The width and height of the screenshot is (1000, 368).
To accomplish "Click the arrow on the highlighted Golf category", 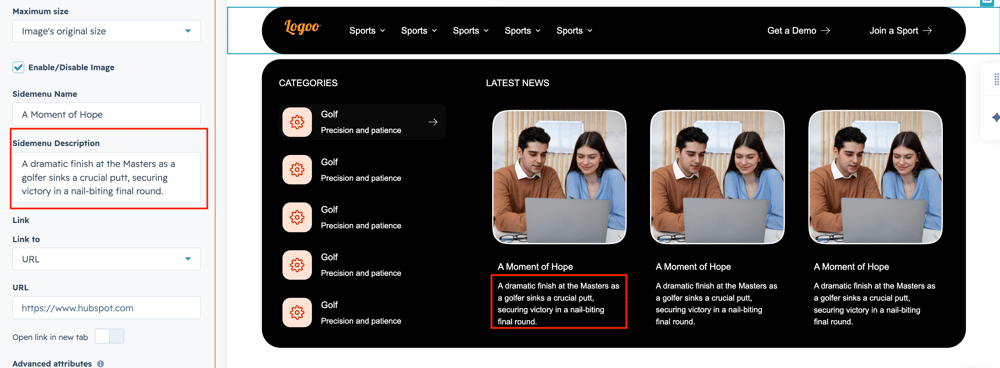I will 432,122.
